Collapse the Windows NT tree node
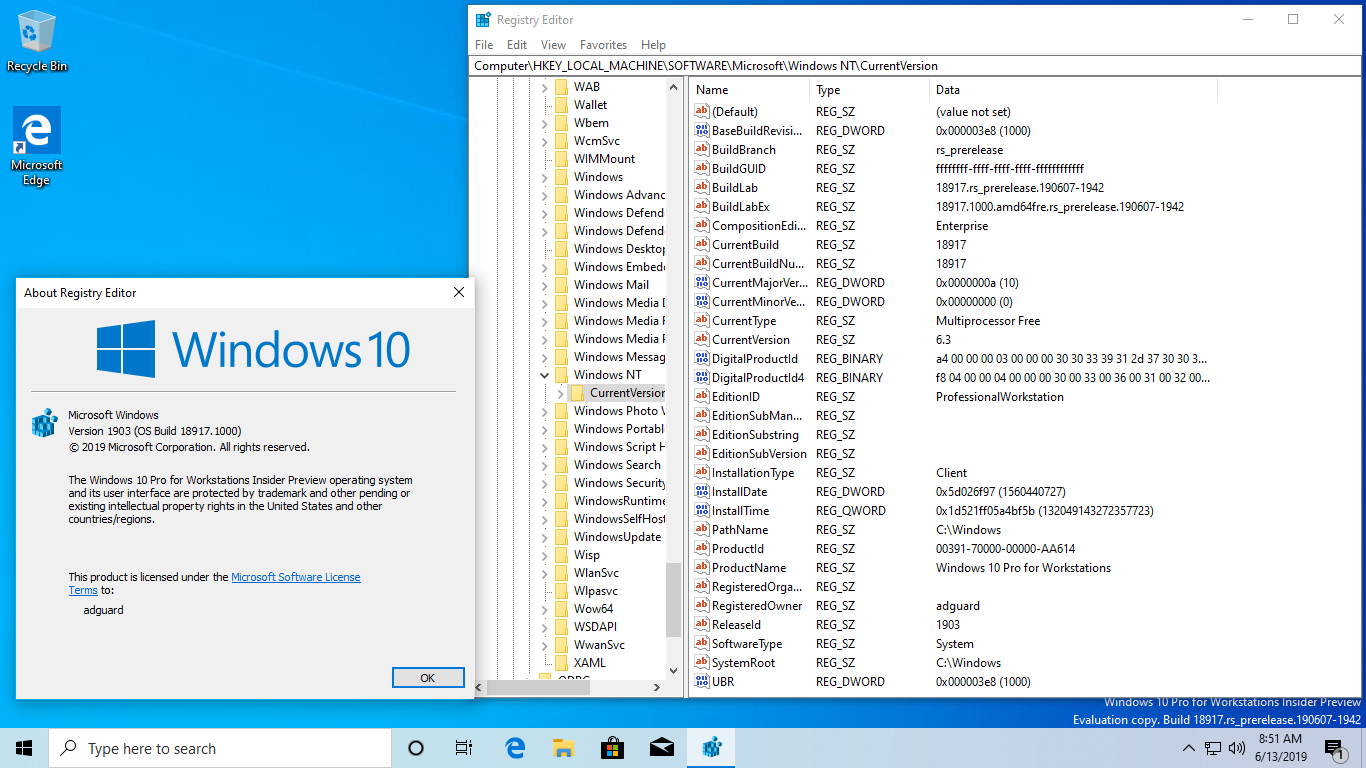Image resolution: width=1366 pixels, height=768 pixels. 545,375
